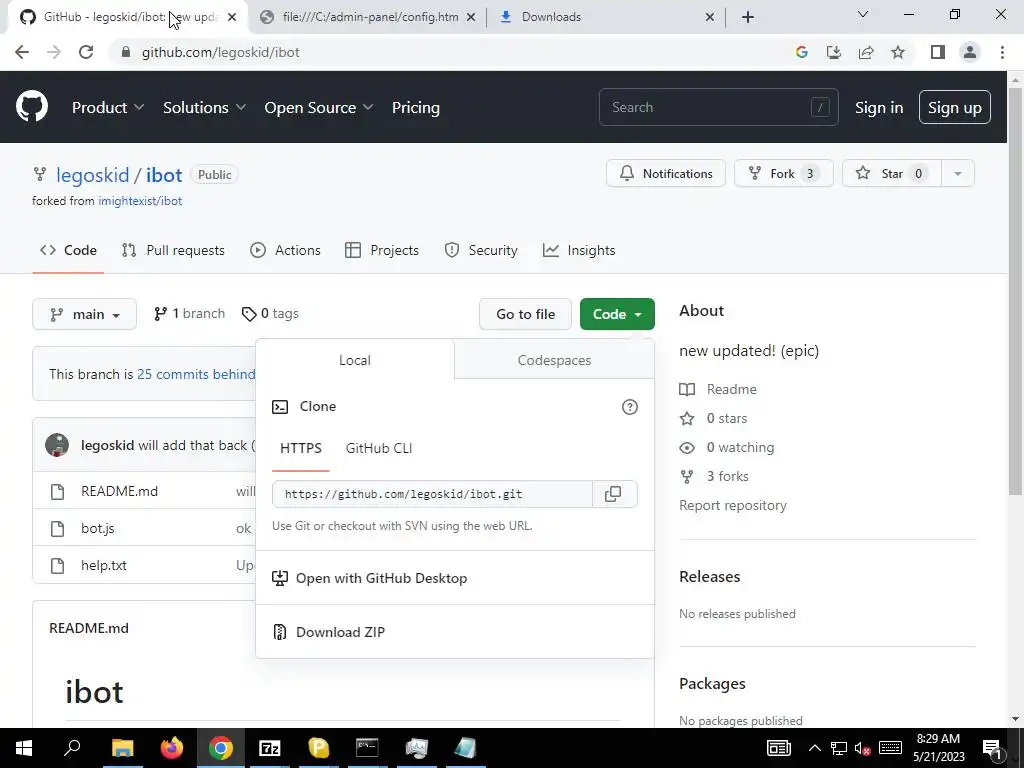Toggle the browser side panel icon
Screen dimensions: 1024x768
click(x=938, y=52)
